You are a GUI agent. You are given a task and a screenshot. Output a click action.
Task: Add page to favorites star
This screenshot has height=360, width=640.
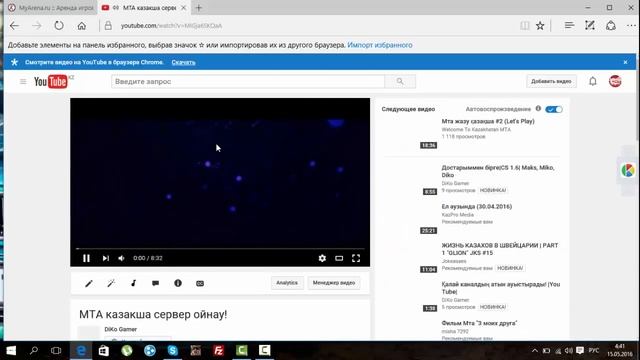540,26
